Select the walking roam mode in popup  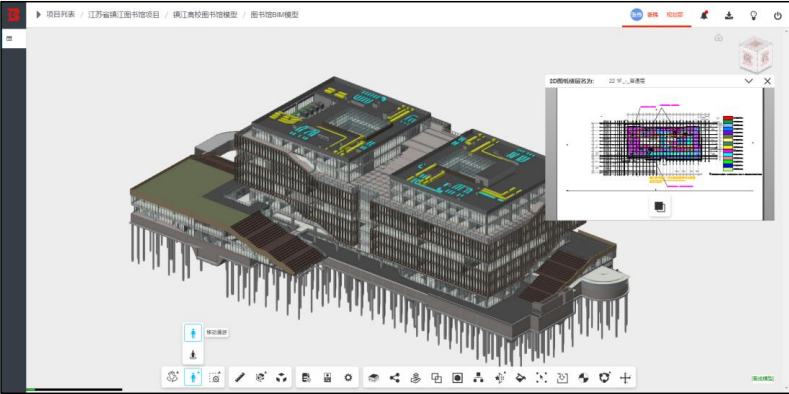tap(193, 333)
